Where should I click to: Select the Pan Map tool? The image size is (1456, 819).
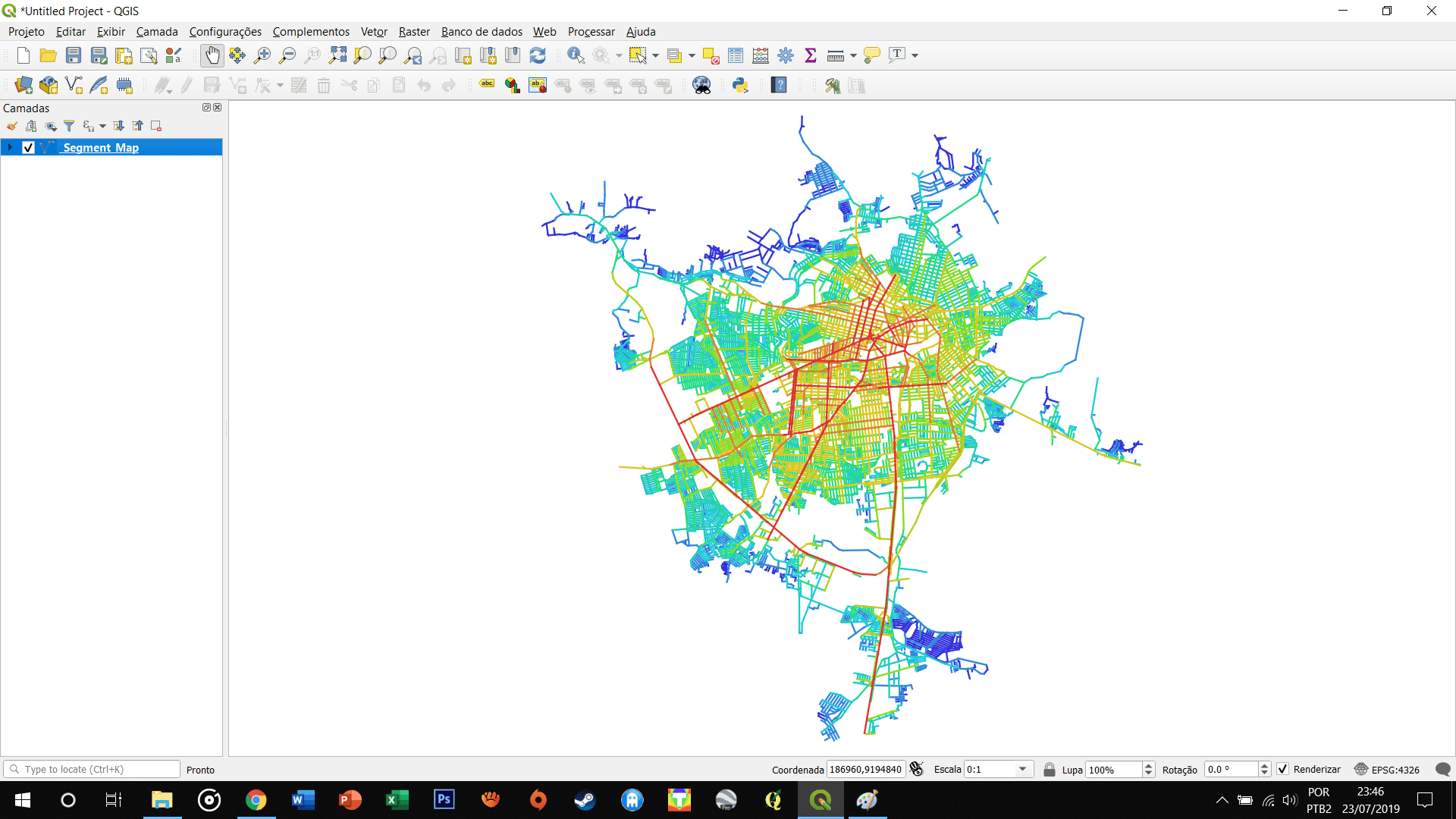tap(212, 55)
